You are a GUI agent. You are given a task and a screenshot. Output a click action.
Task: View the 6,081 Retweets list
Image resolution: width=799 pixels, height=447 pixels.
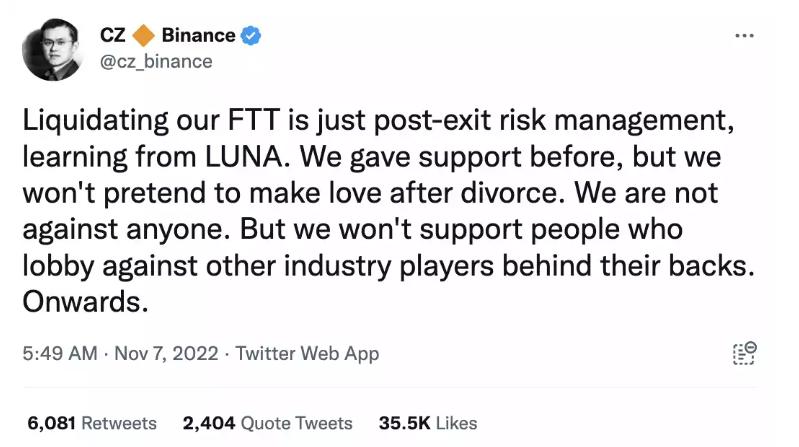pyautogui.click(x=92, y=423)
